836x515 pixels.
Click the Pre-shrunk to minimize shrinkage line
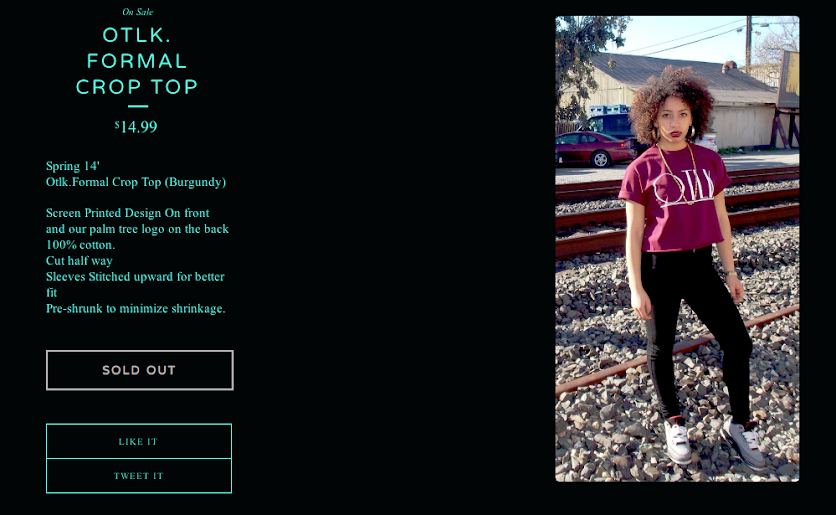[x=135, y=309]
